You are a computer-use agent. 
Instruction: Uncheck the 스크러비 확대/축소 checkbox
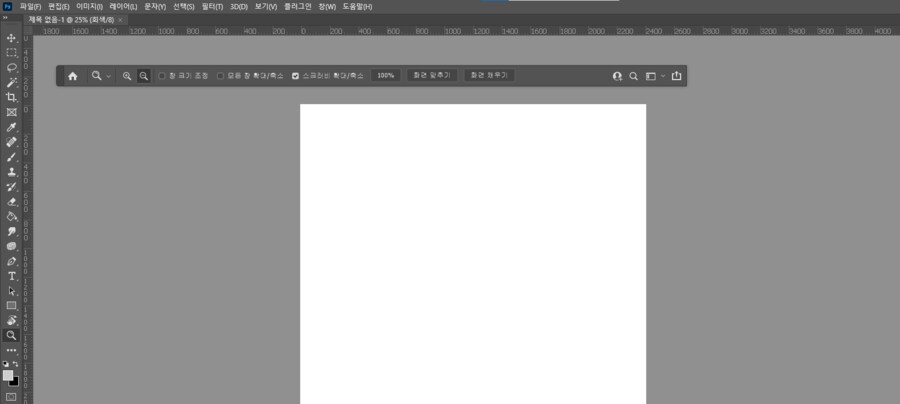[x=296, y=76]
